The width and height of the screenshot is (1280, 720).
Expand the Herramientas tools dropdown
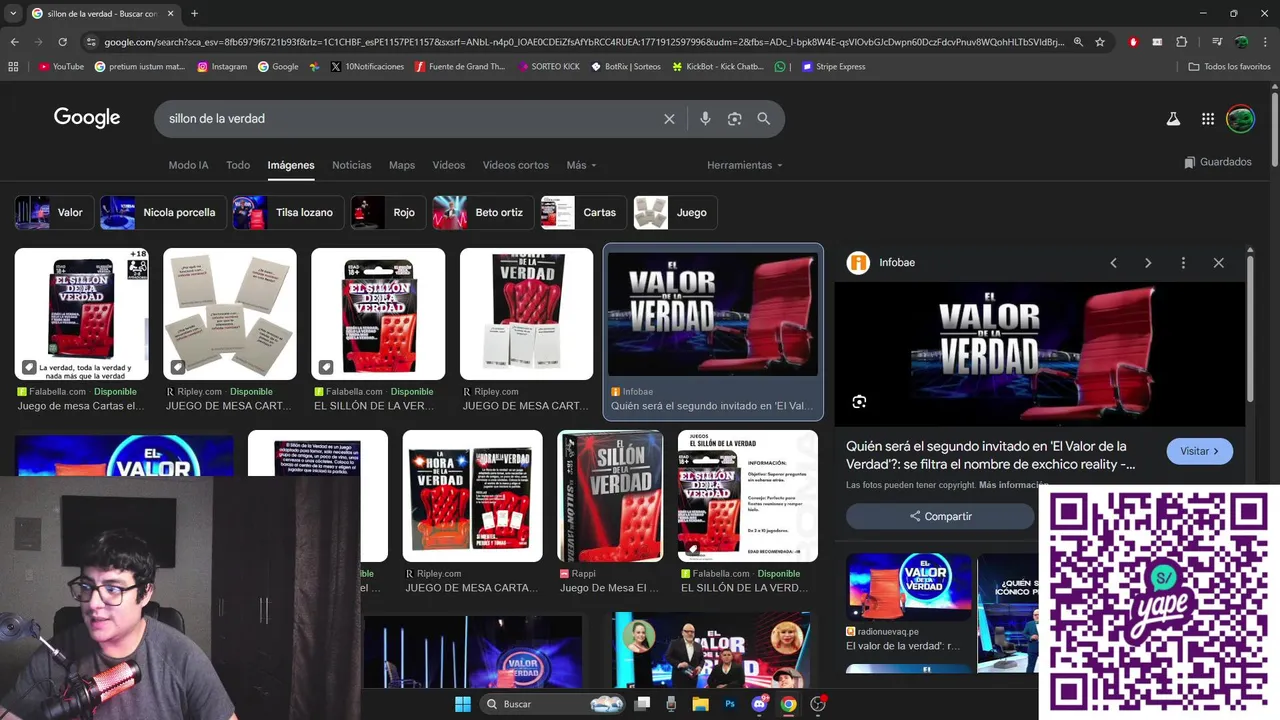click(745, 165)
